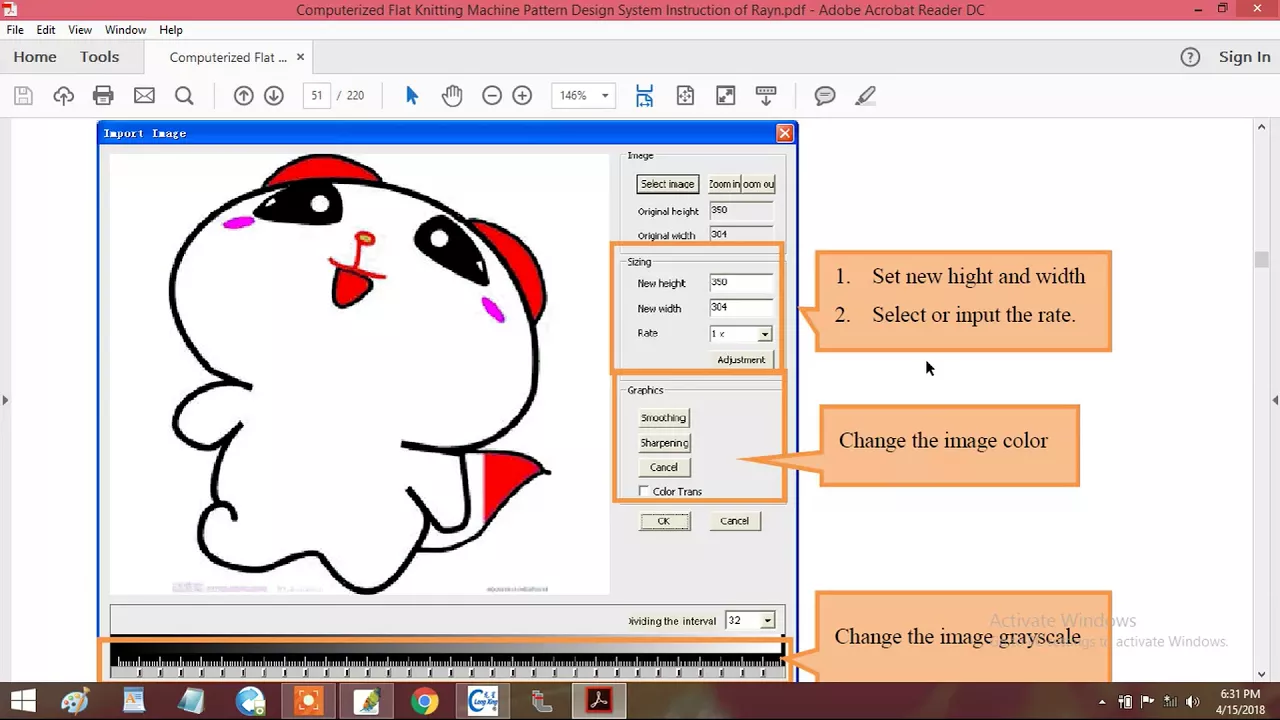The width and height of the screenshot is (1280, 720).
Task: Choose the Selection arrow tool
Action: tap(412, 96)
